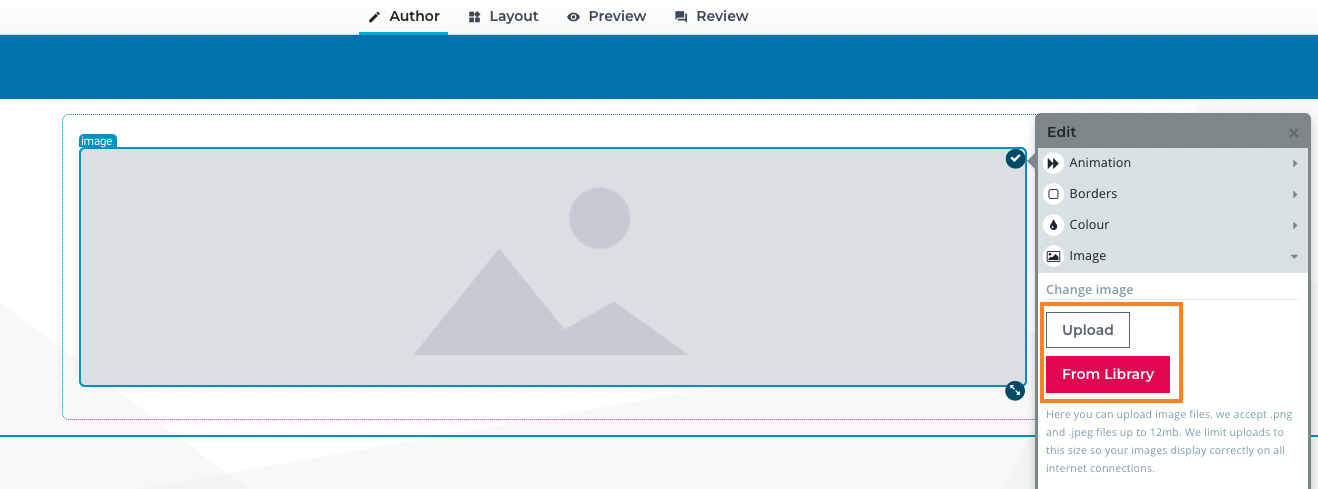Open the Preview tab
Image resolution: width=1318 pixels, height=489 pixels.
pos(607,16)
